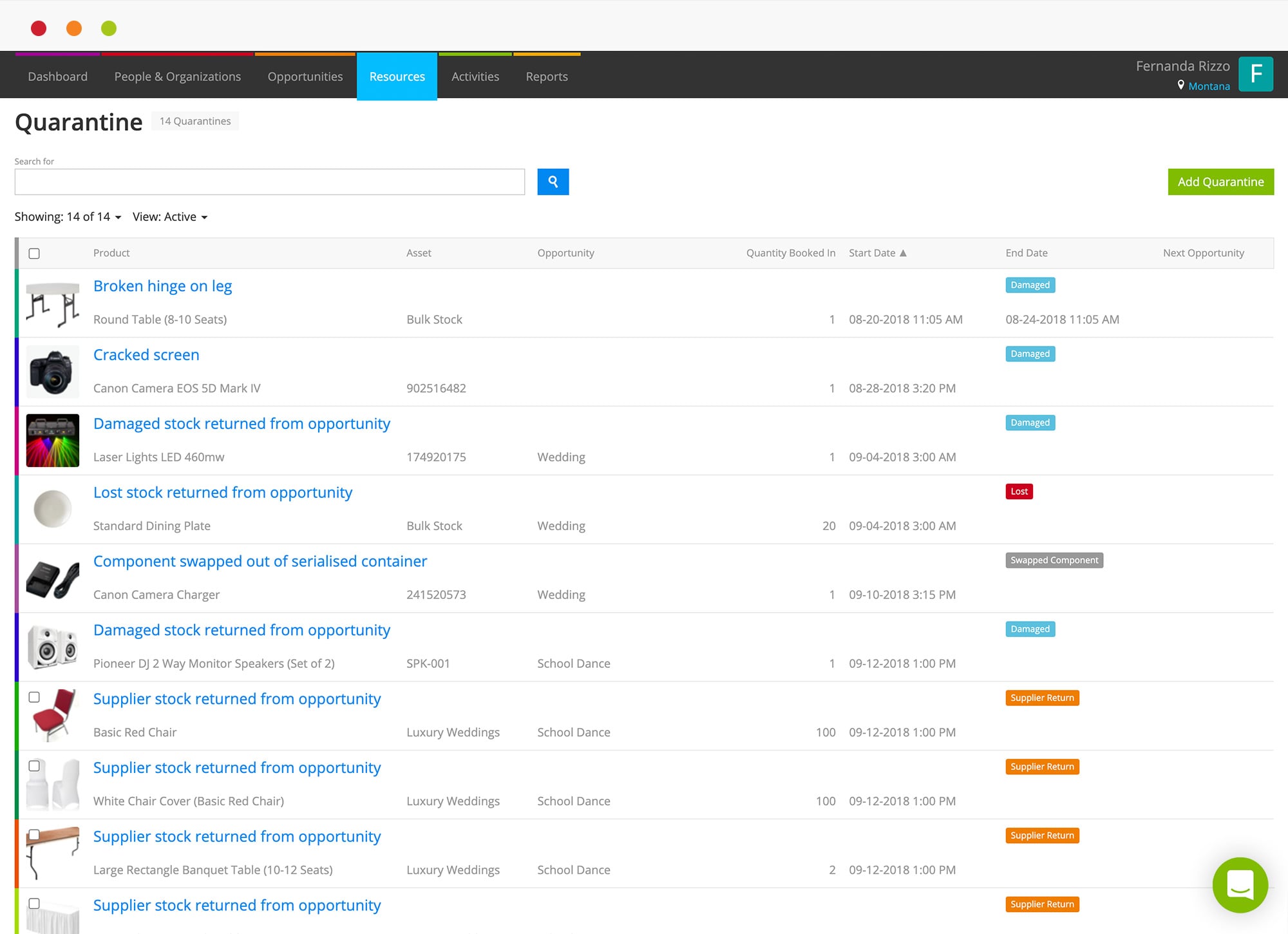Open the View: Active dropdown
This screenshot has height=934, width=1288.
[x=170, y=217]
